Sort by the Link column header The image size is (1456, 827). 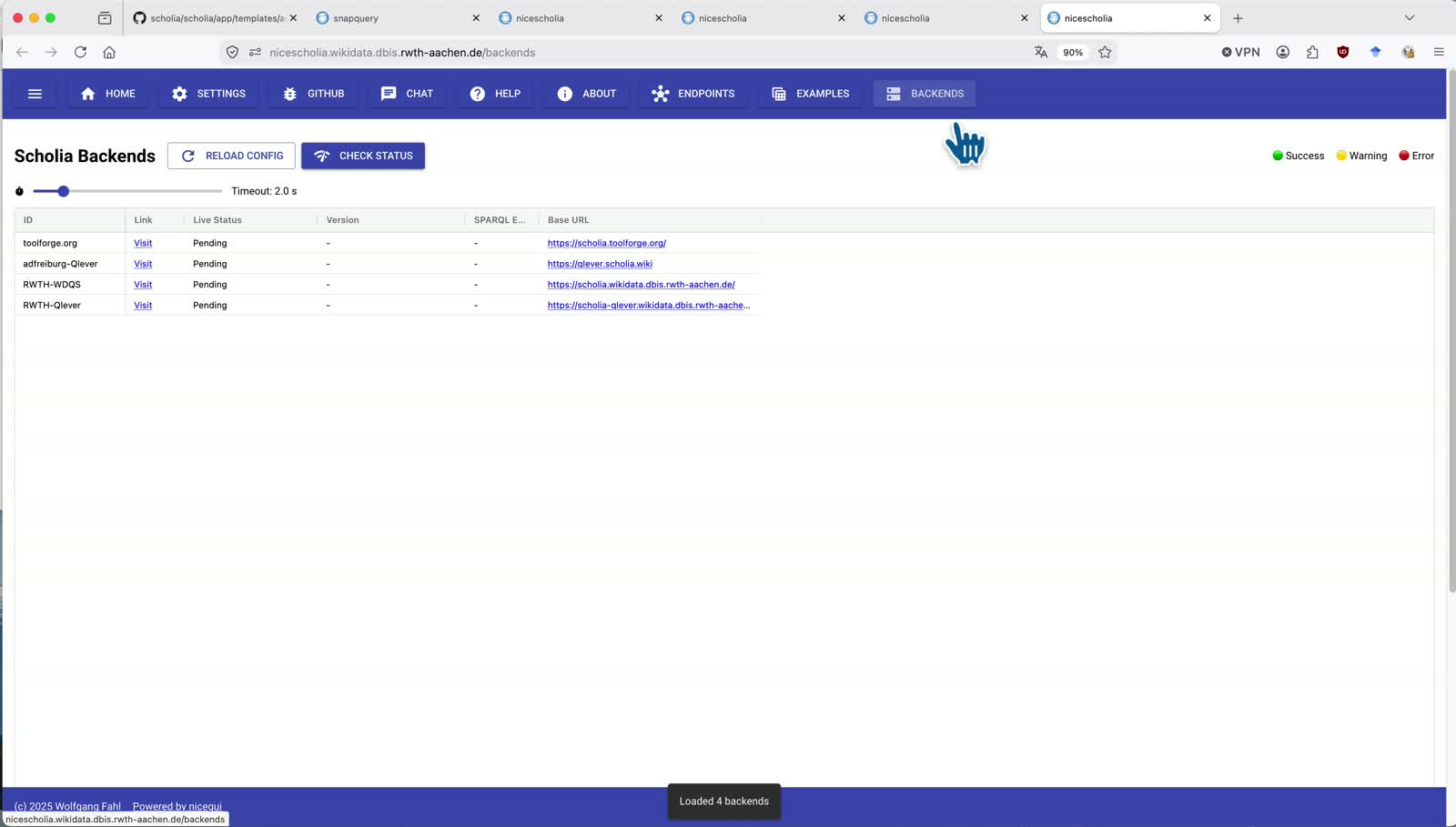tap(155, 220)
